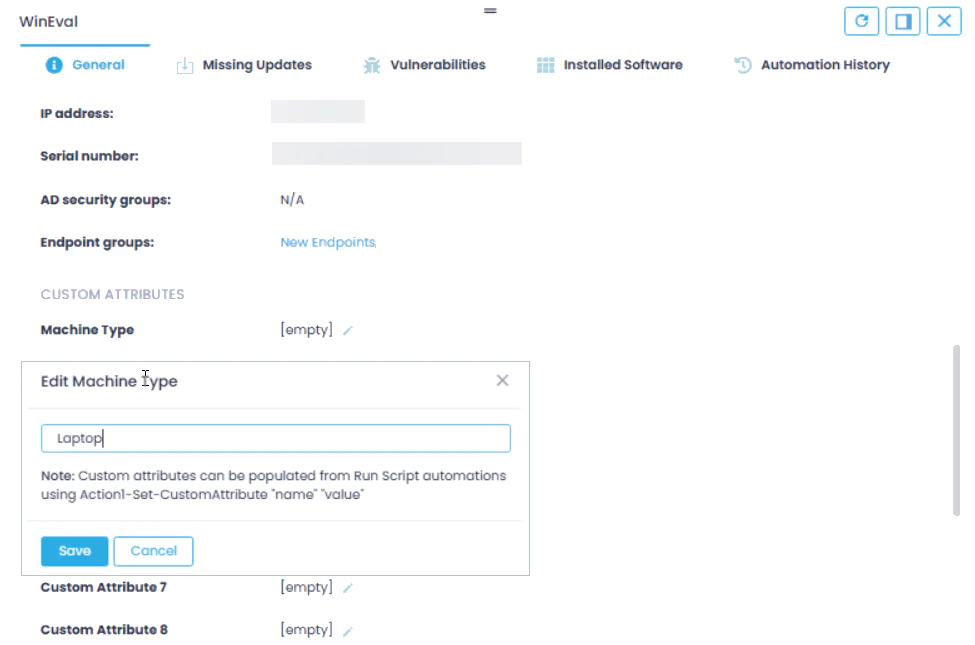Viewport: 975px width, 645px height.
Task: Click the Automation History clock icon
Action: [x=741, y=64]
